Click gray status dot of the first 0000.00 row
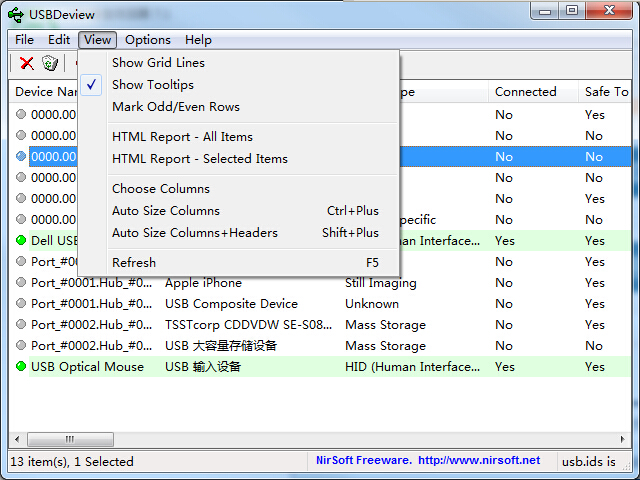The width and height of the screenshot is (640, 480). tap(21, 115)
